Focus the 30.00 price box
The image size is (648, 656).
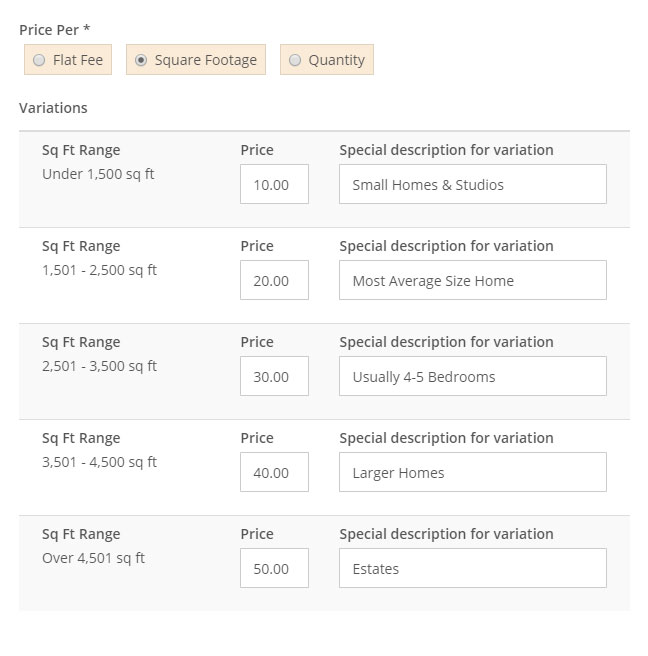tap(274, 376)
